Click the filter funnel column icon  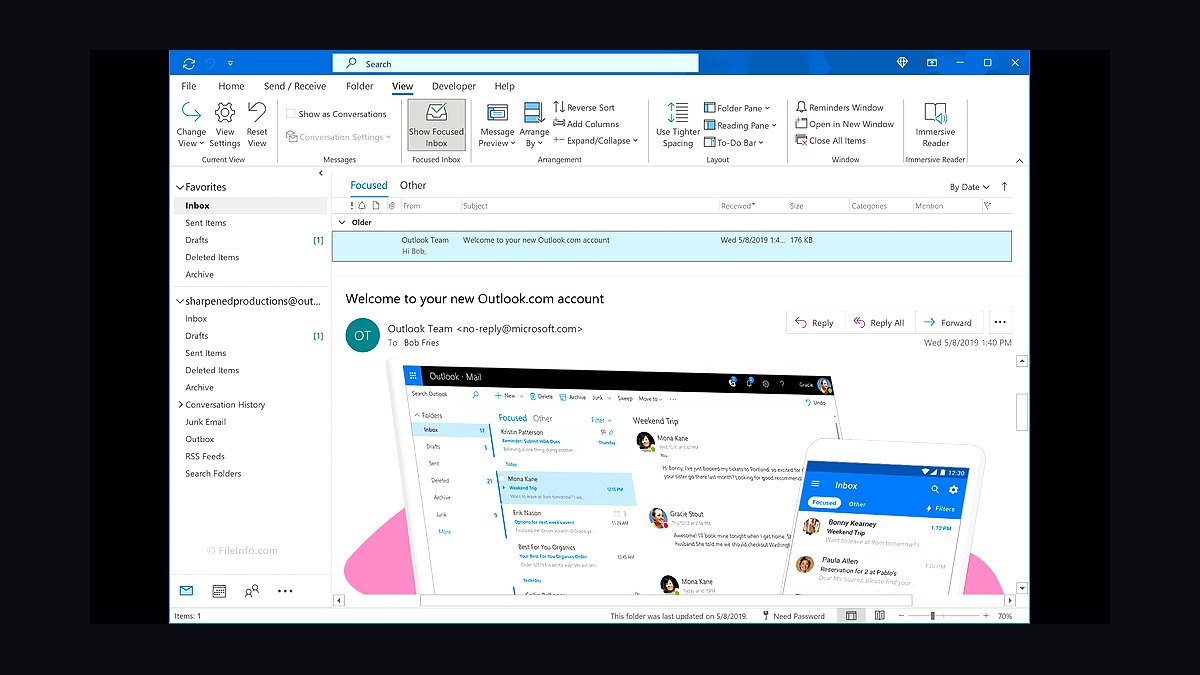pos(987,206)
